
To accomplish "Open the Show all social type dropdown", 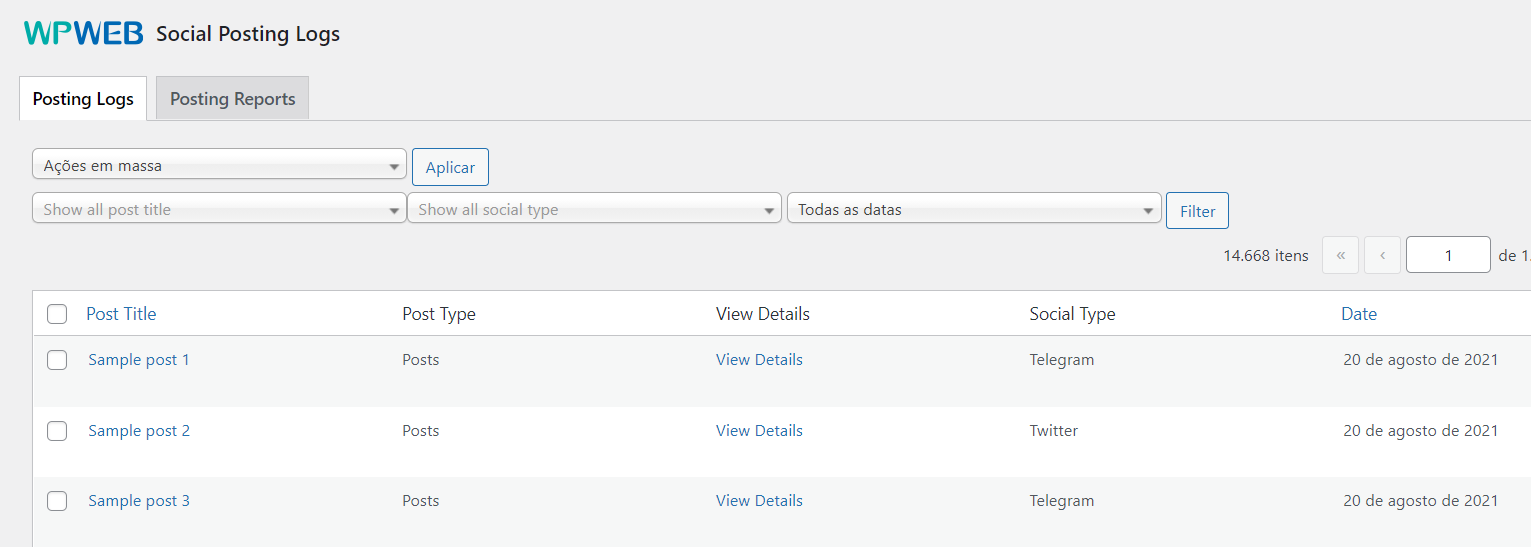I will click(x=594, y=209).
